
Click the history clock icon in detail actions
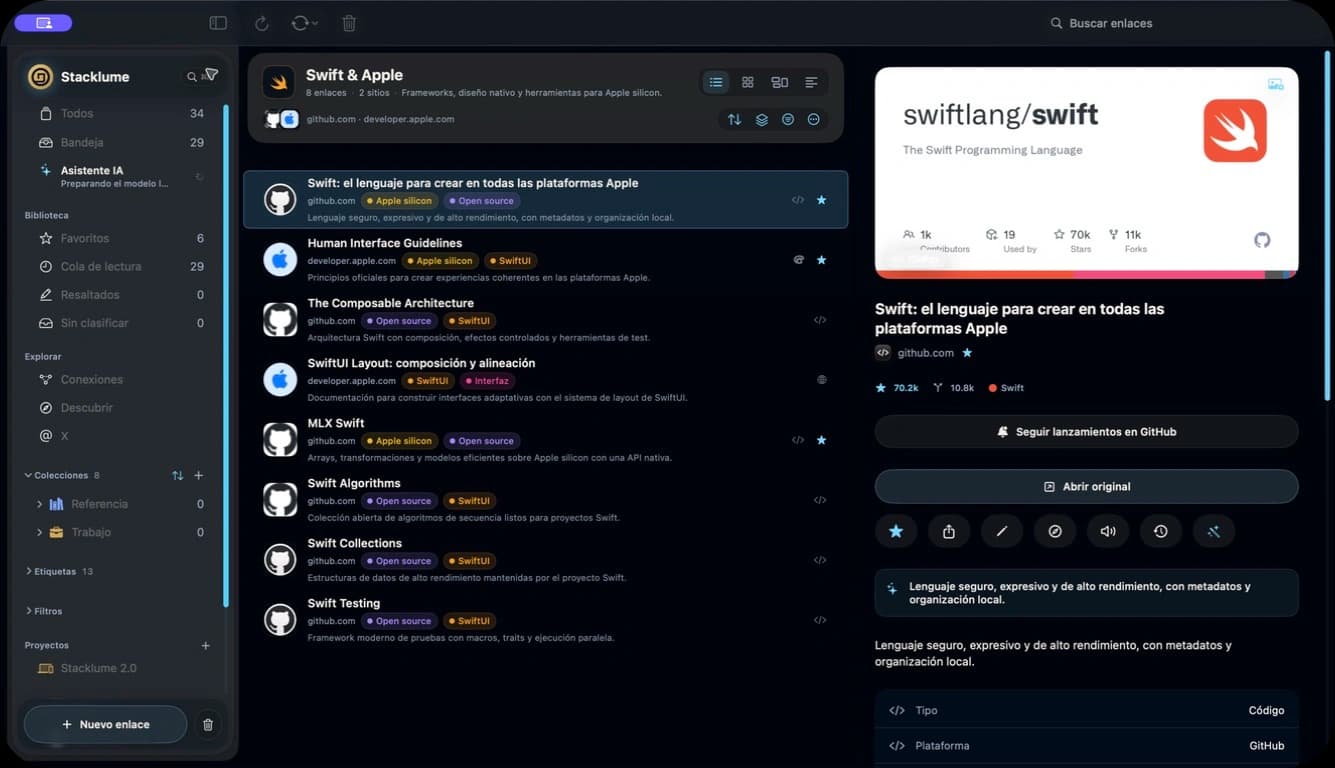(1161, 531)
